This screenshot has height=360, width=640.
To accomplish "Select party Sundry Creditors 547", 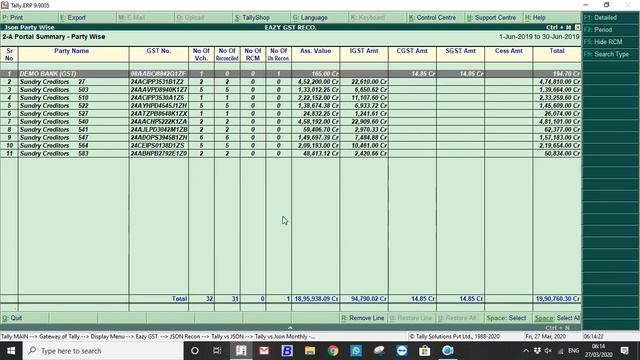I will (54, 138).
